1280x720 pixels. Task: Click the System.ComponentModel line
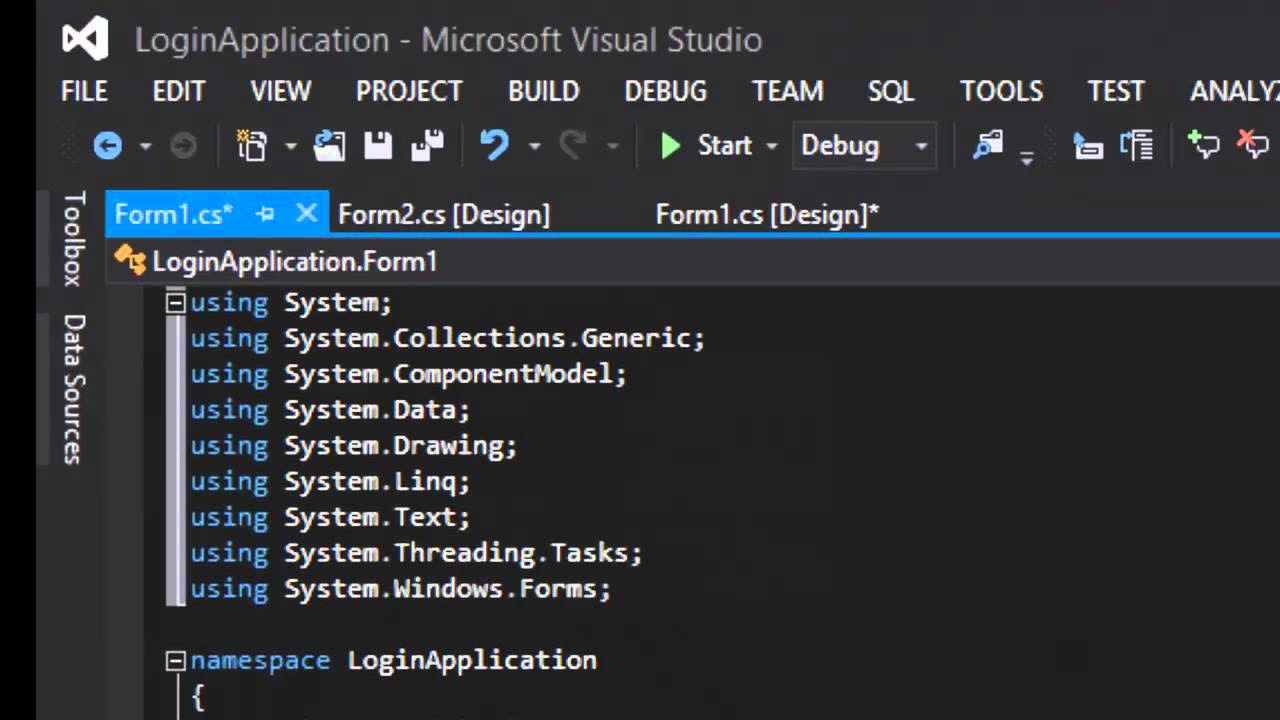(x=408, y=374)
